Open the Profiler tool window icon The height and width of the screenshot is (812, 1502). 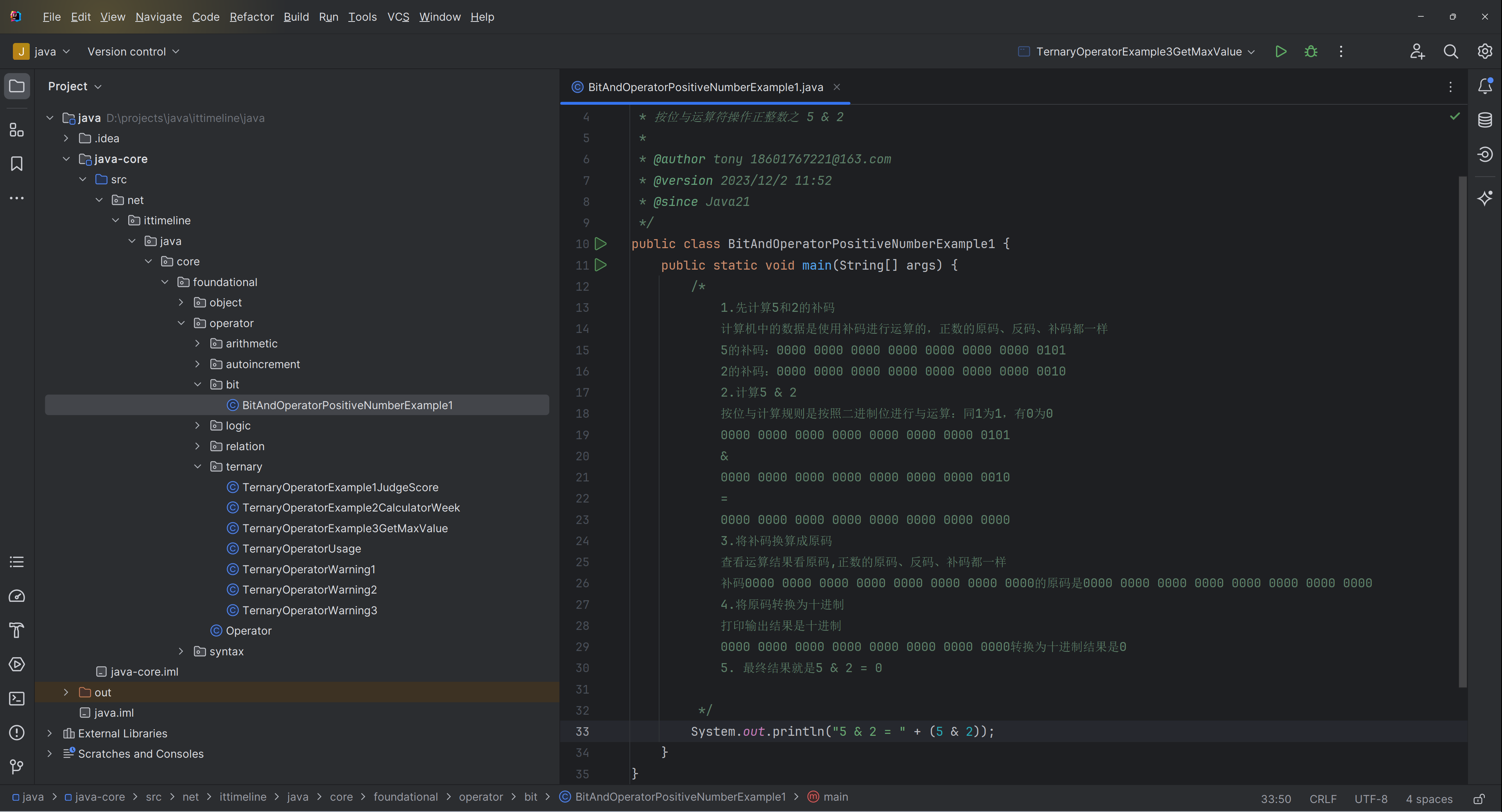point(17,596)
